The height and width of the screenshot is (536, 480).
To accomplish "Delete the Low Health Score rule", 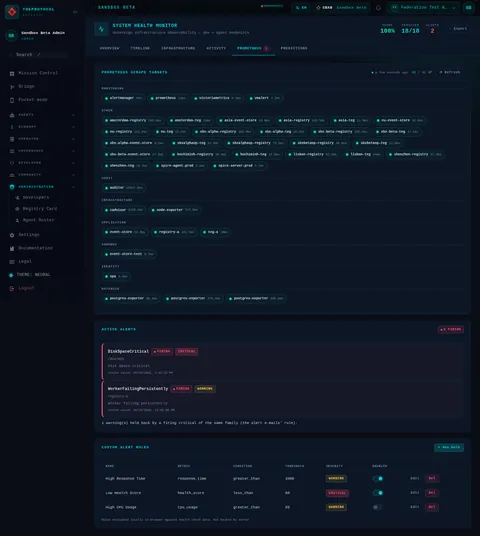I will (432, 493).
